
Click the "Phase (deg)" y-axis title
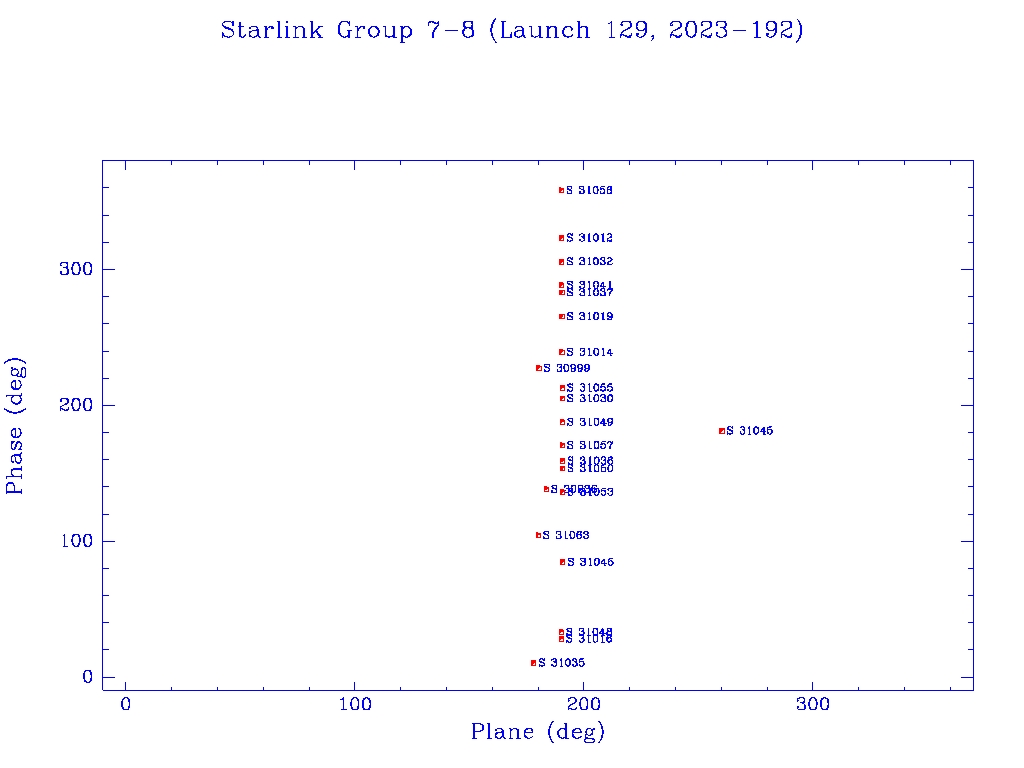[15, 426]
